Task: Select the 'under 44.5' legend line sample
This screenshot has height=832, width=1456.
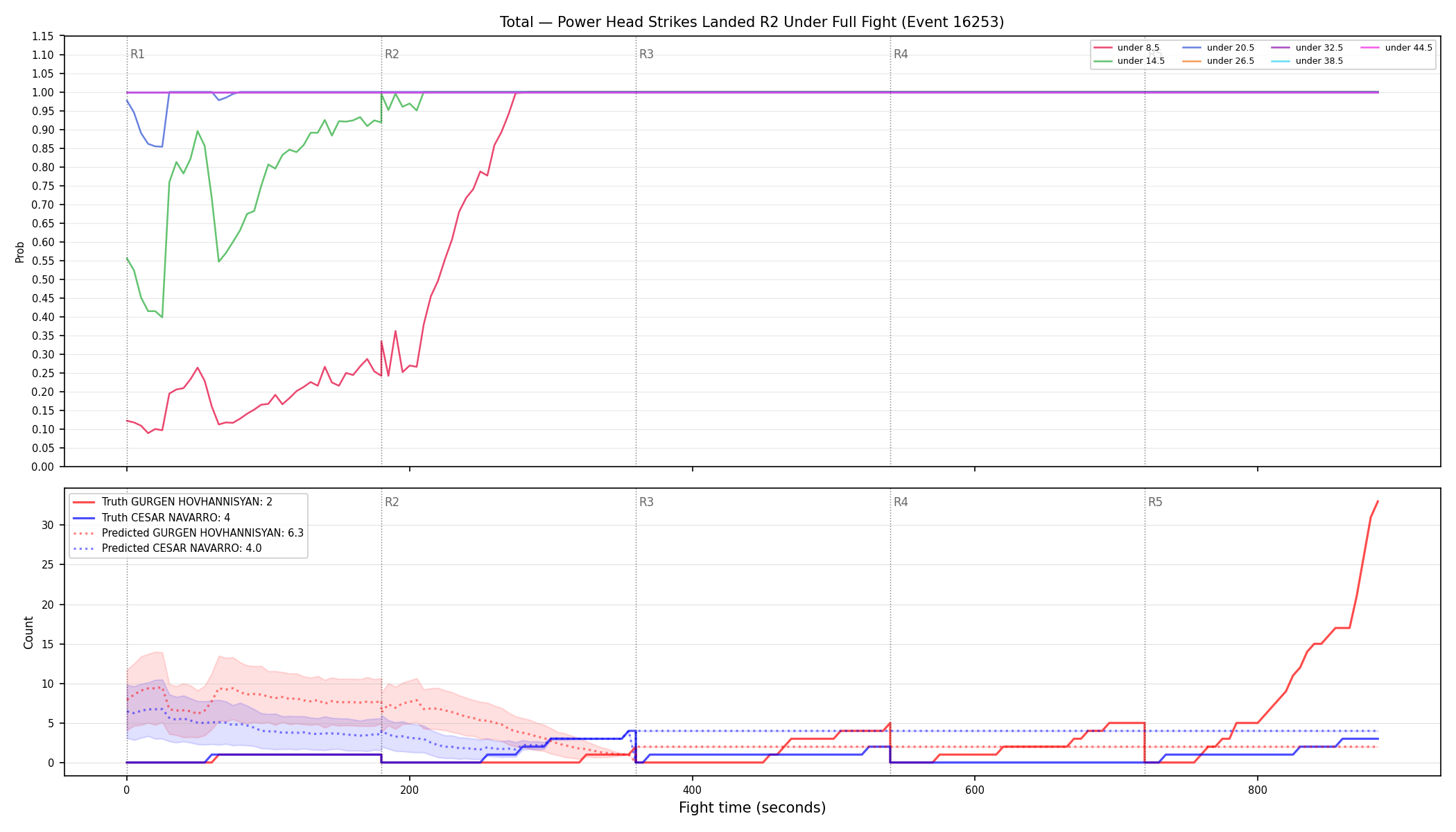Action: click(x=1370, y=48)
